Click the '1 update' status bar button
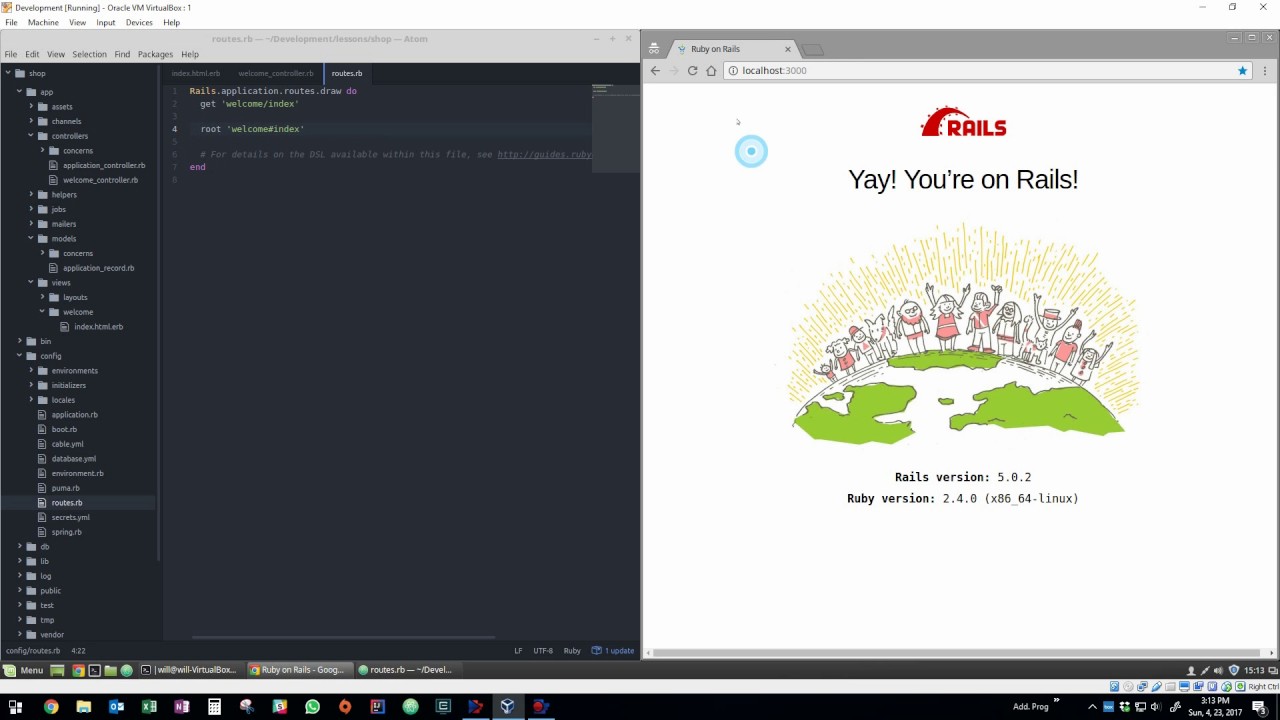The image size is (1280, 720). [614, 651]
